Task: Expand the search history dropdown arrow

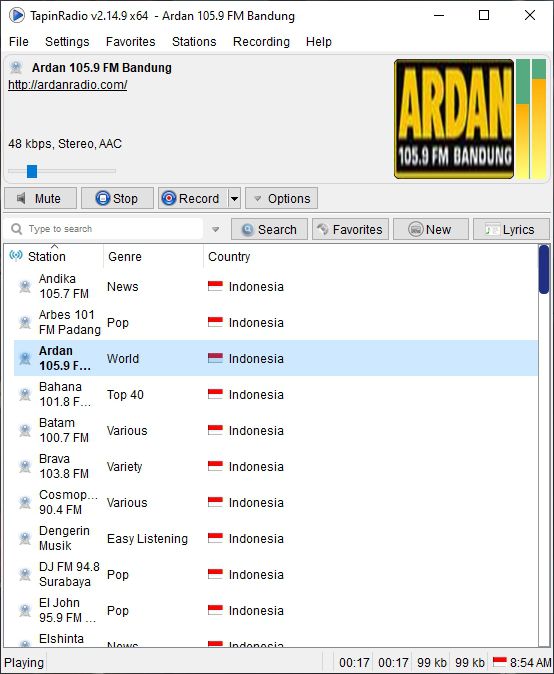Action: pos(216,230)
